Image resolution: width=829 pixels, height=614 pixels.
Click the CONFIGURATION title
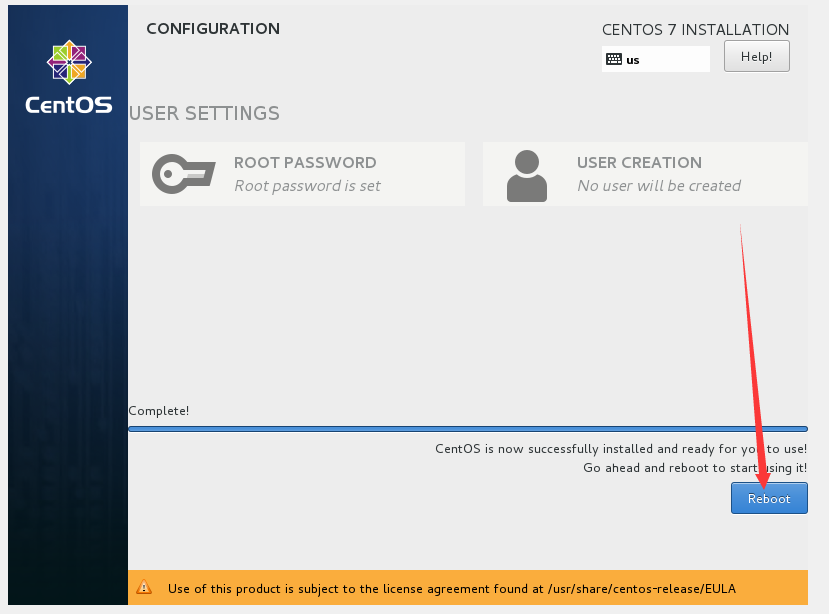click(x=213, y=29)
